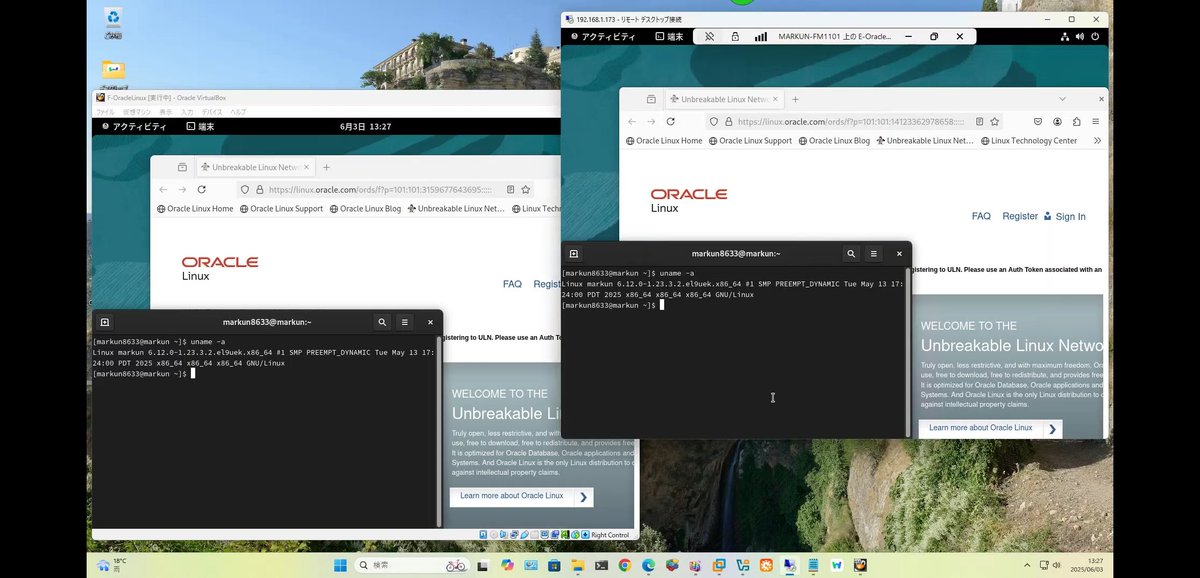
Task: Click Learn more about Oracle Linux in Remote Desktop window
Action: click(x=991, y=428)
